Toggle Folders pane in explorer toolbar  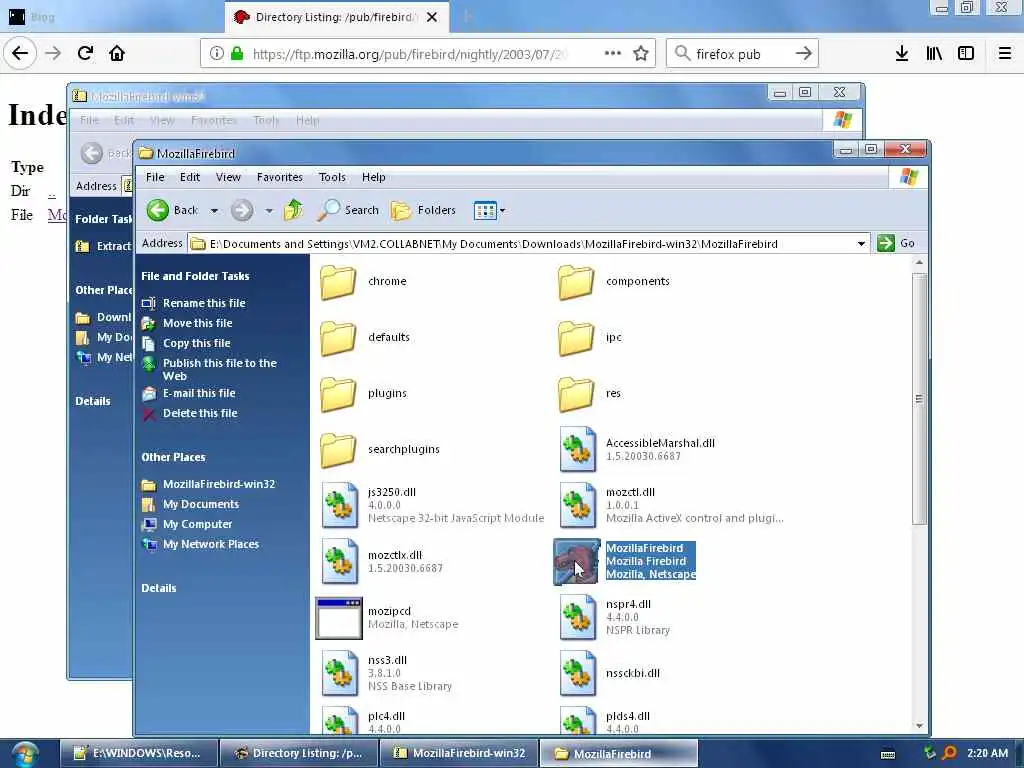(423, 210)
